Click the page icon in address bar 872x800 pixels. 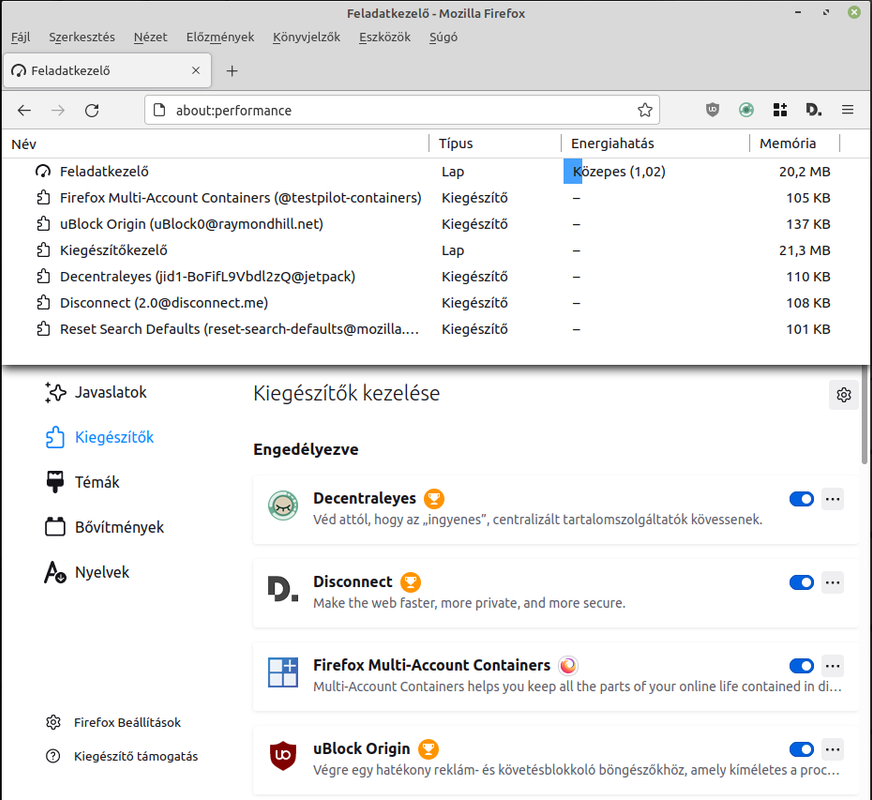[160, 110]
